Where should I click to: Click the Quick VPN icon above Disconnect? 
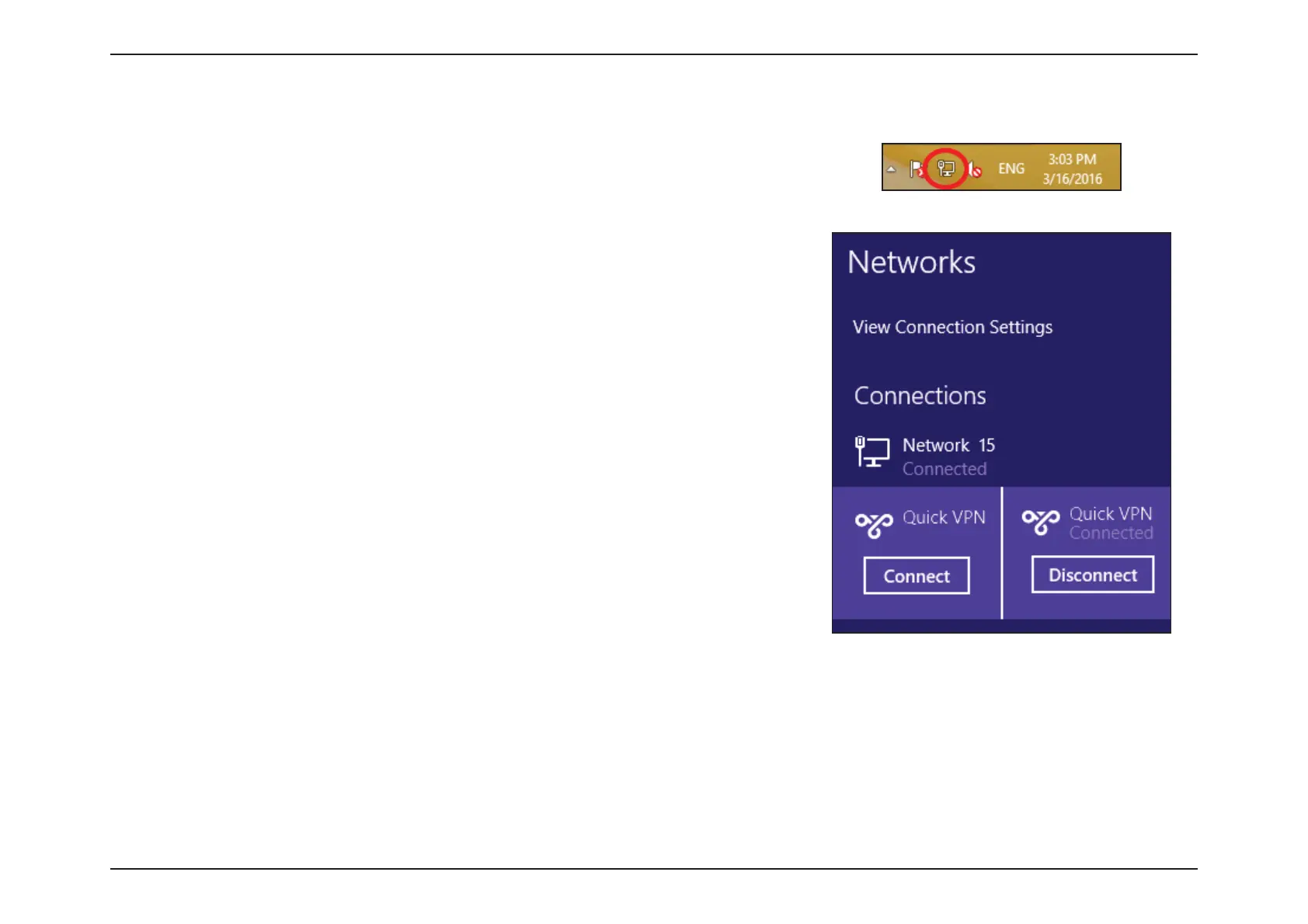coord(1041,522)
